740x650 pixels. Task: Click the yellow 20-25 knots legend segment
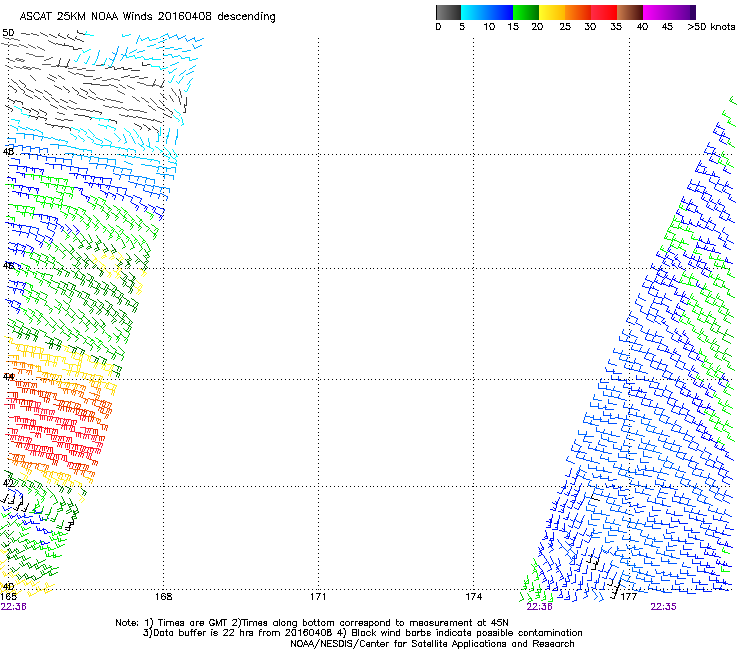[x=552, y=12]
